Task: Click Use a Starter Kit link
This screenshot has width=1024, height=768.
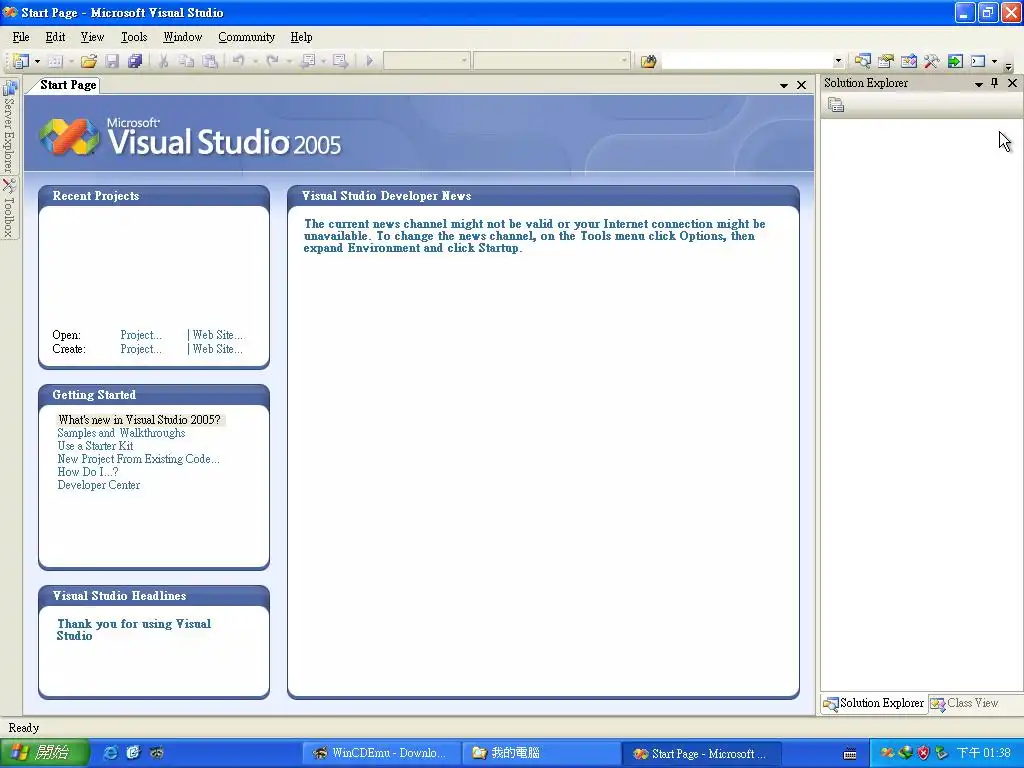Action: click(95, 446)
